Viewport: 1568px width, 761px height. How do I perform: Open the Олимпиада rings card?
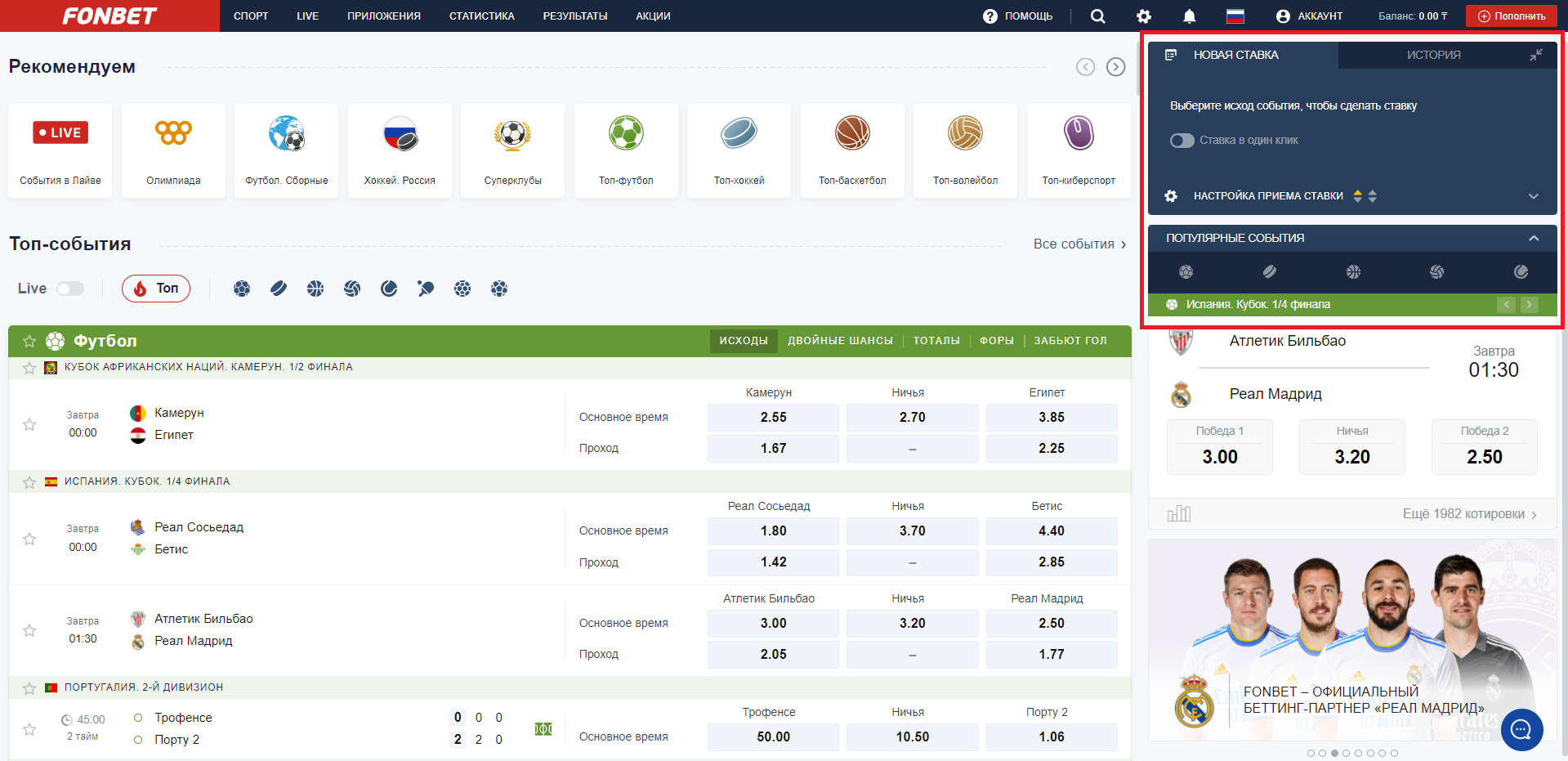click(x=173, y=150)
